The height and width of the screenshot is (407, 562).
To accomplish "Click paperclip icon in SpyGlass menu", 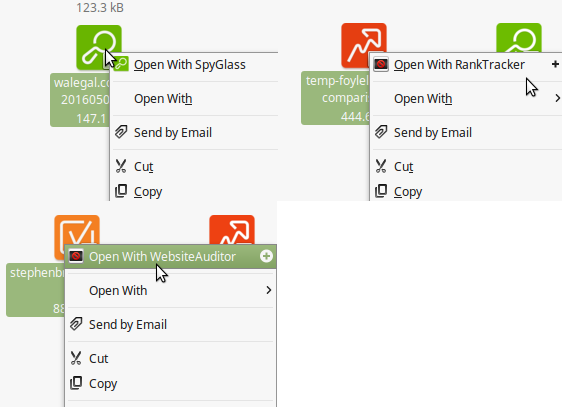I will tap(121, 132).
